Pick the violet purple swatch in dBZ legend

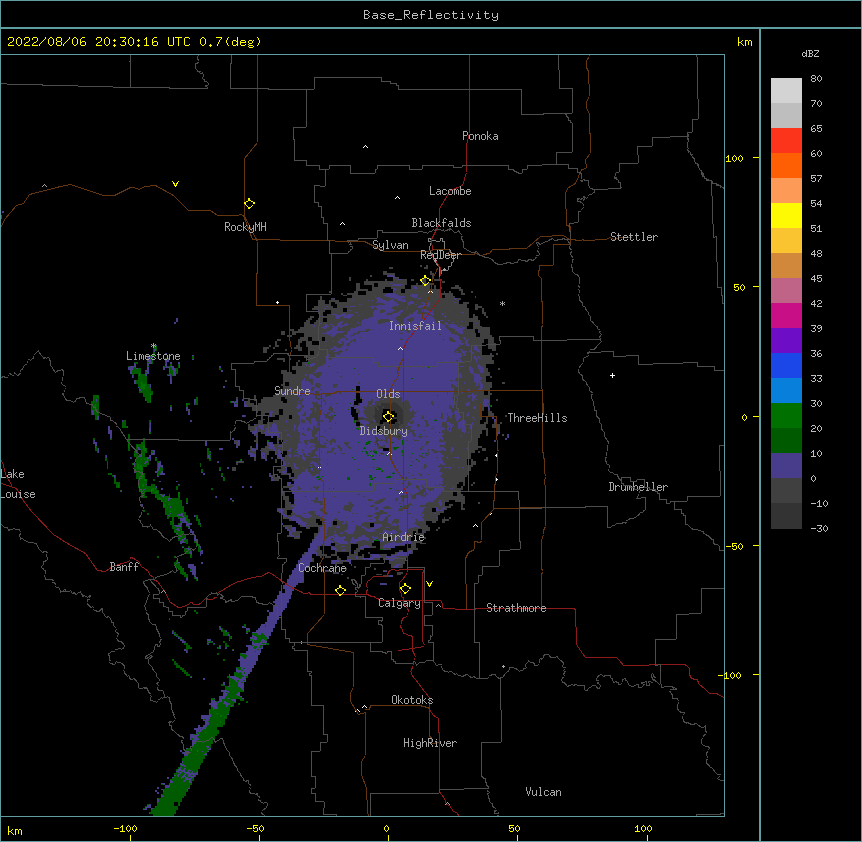[x=786, y=341]
